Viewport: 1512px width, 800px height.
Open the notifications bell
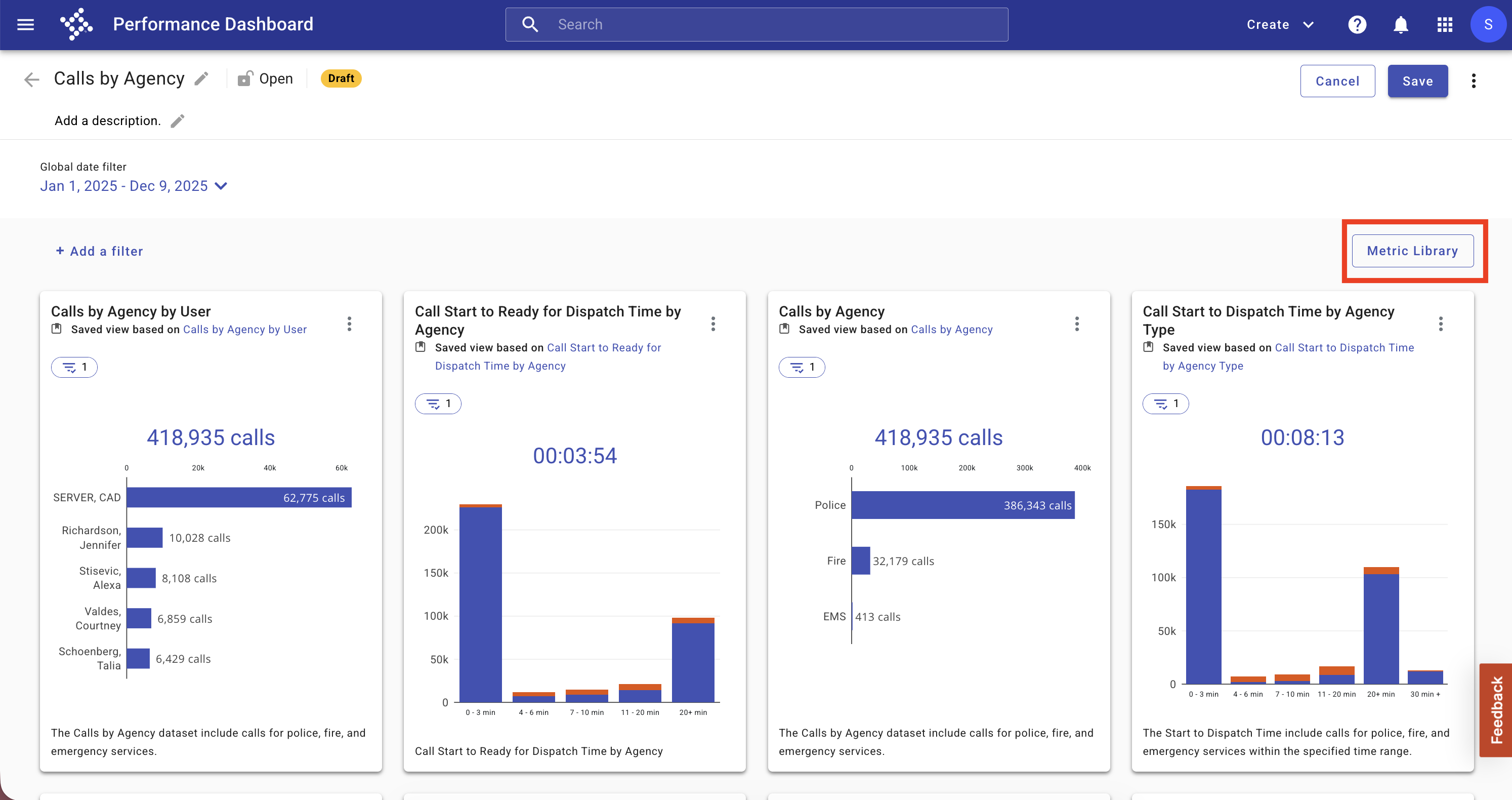click(1401, 25)
